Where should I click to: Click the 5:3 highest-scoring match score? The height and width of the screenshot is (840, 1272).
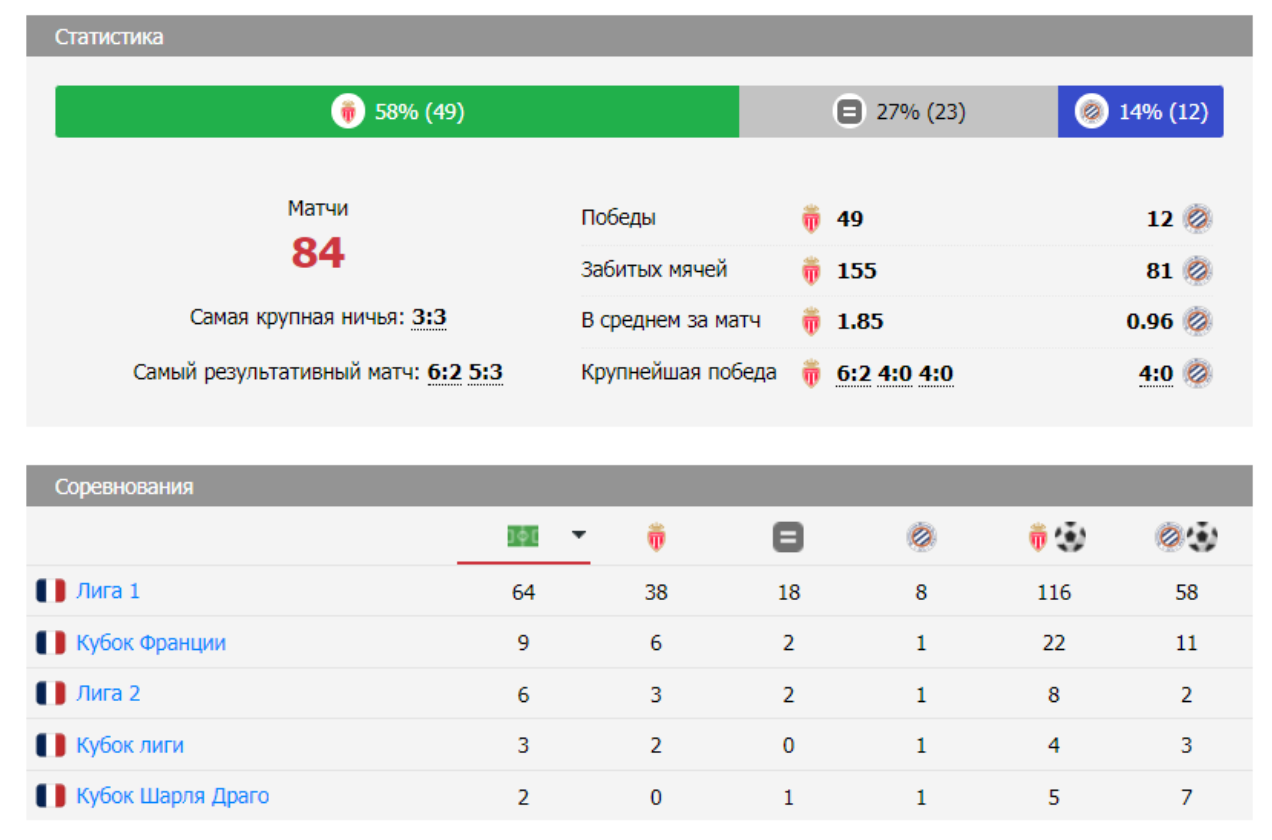coord(486,373)
